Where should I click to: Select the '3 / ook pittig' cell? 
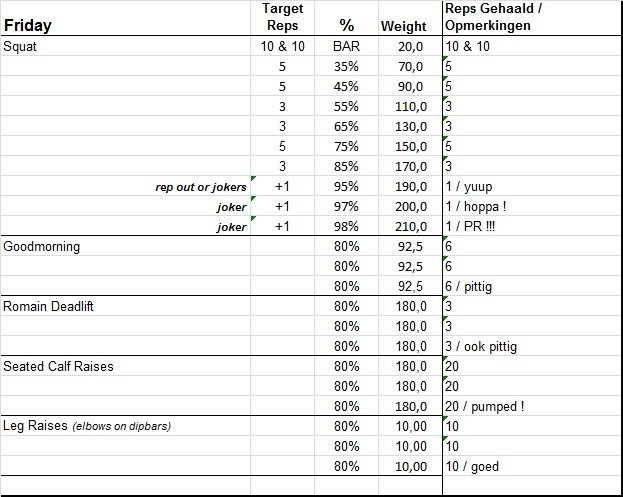pos(482,346)
